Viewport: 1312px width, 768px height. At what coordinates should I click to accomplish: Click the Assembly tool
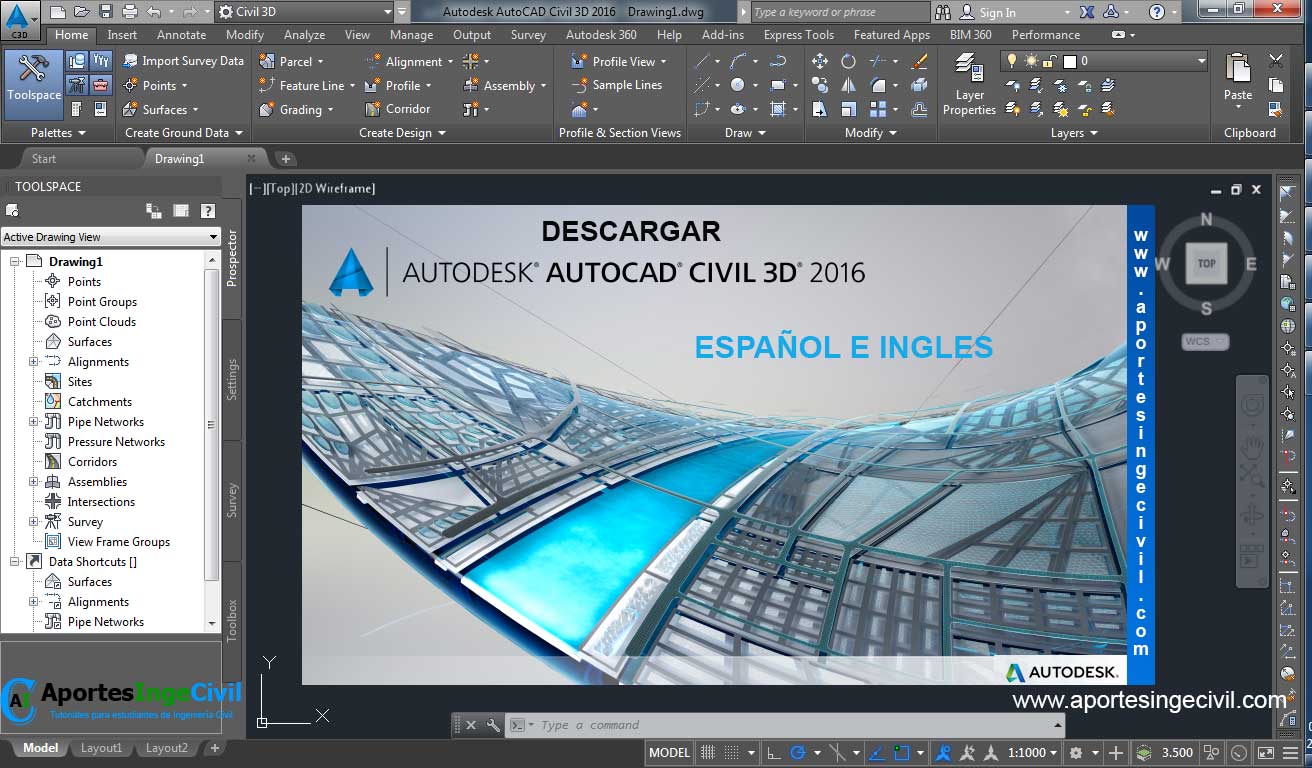pyautogui.click(x=505, y=85)
